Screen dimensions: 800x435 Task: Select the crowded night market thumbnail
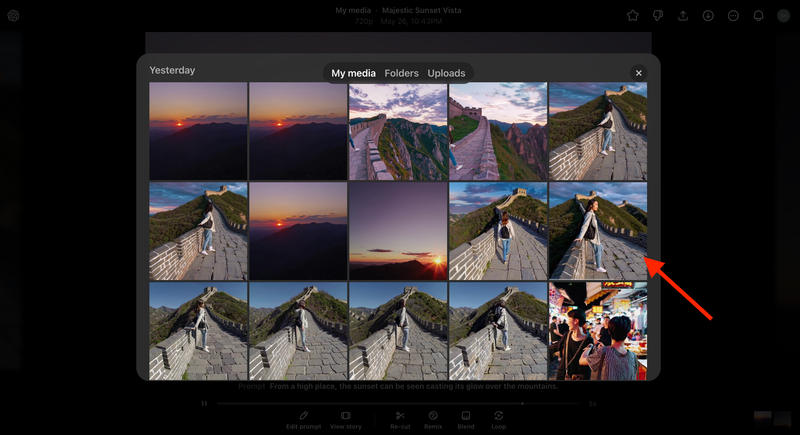[x=598, y=331]
